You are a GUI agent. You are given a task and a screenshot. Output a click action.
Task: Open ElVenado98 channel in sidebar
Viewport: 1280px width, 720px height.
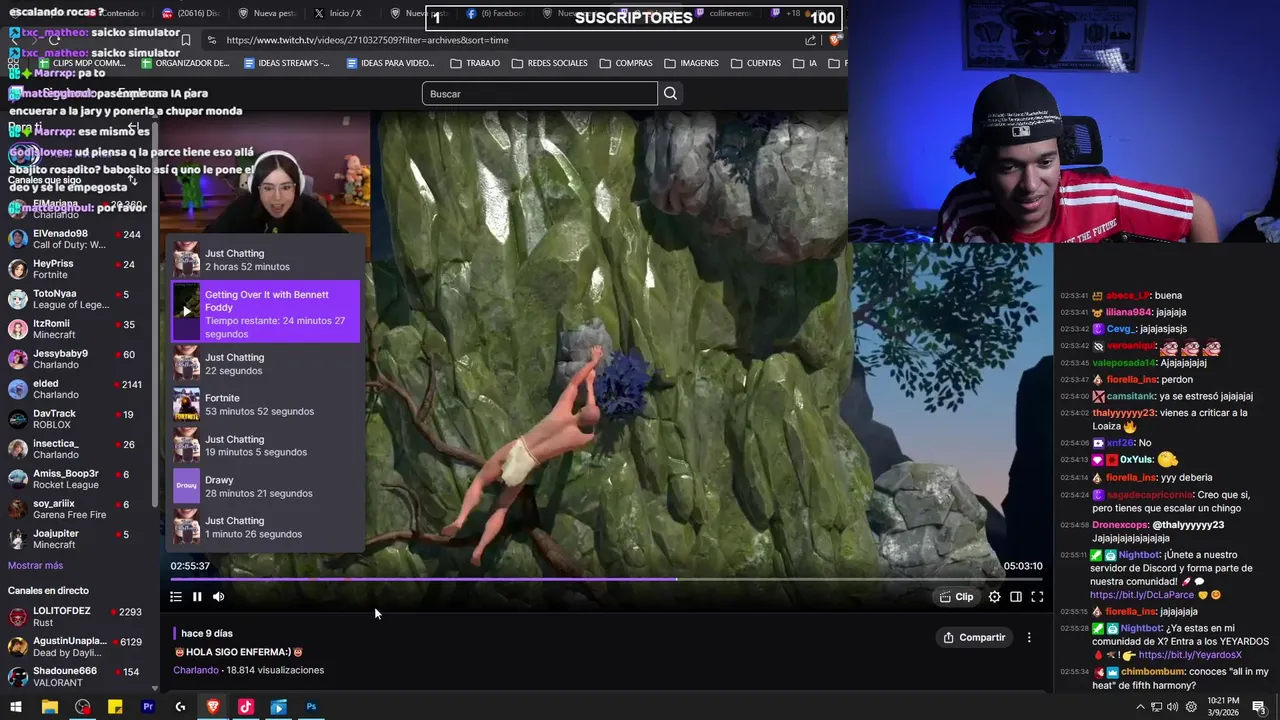[78, 239]
